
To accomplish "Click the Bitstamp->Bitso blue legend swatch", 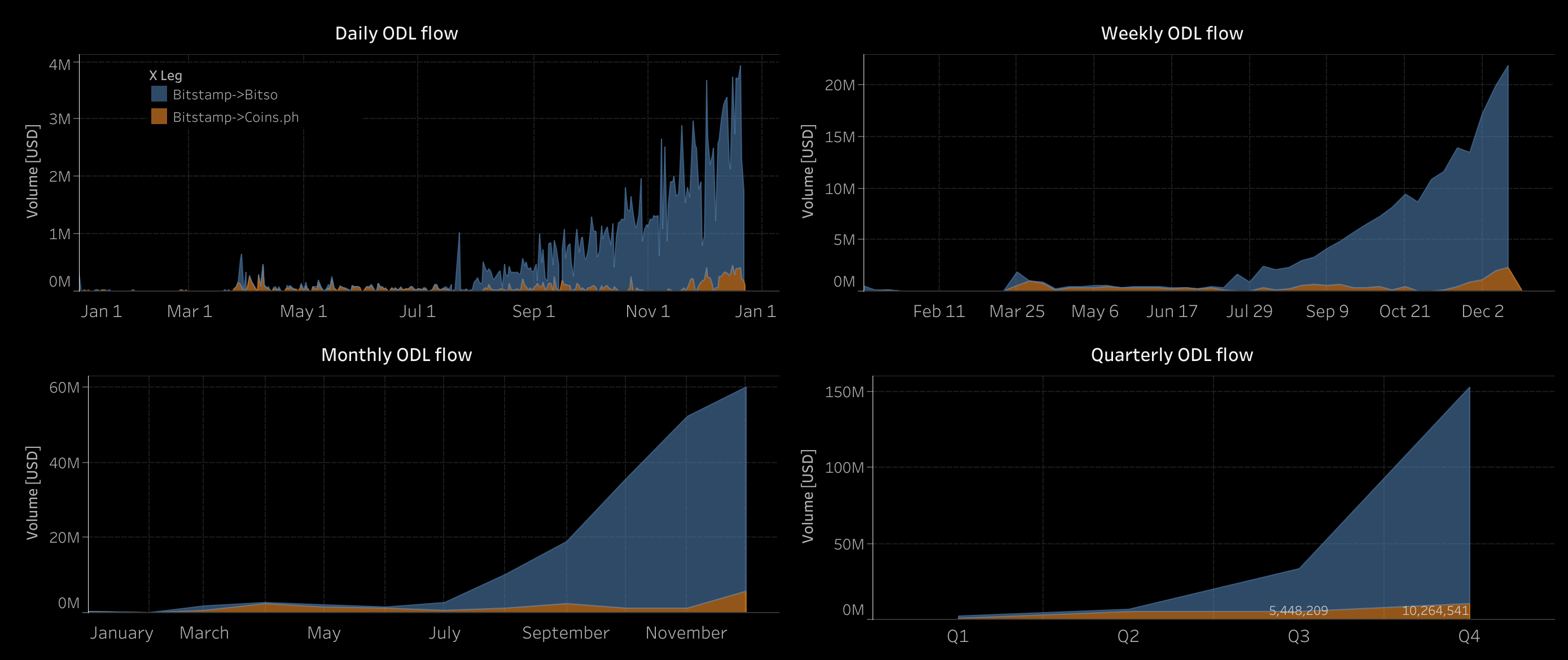I will (159, 94).
